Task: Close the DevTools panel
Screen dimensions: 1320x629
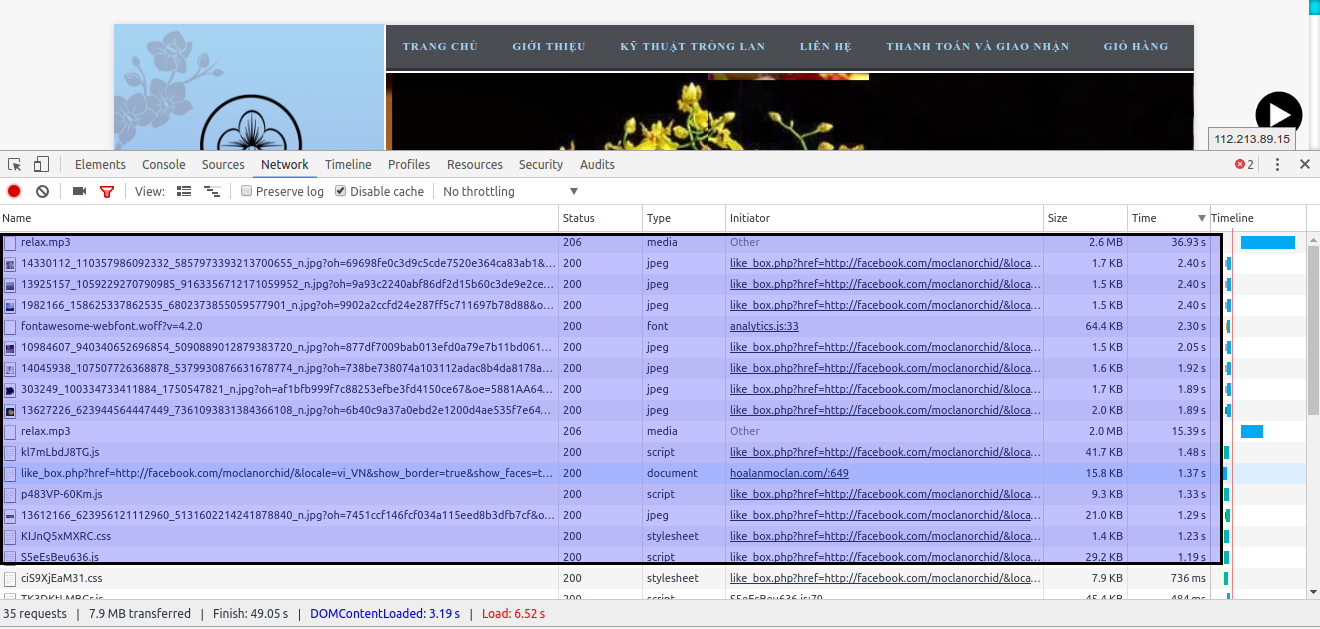Action: 1304,165
